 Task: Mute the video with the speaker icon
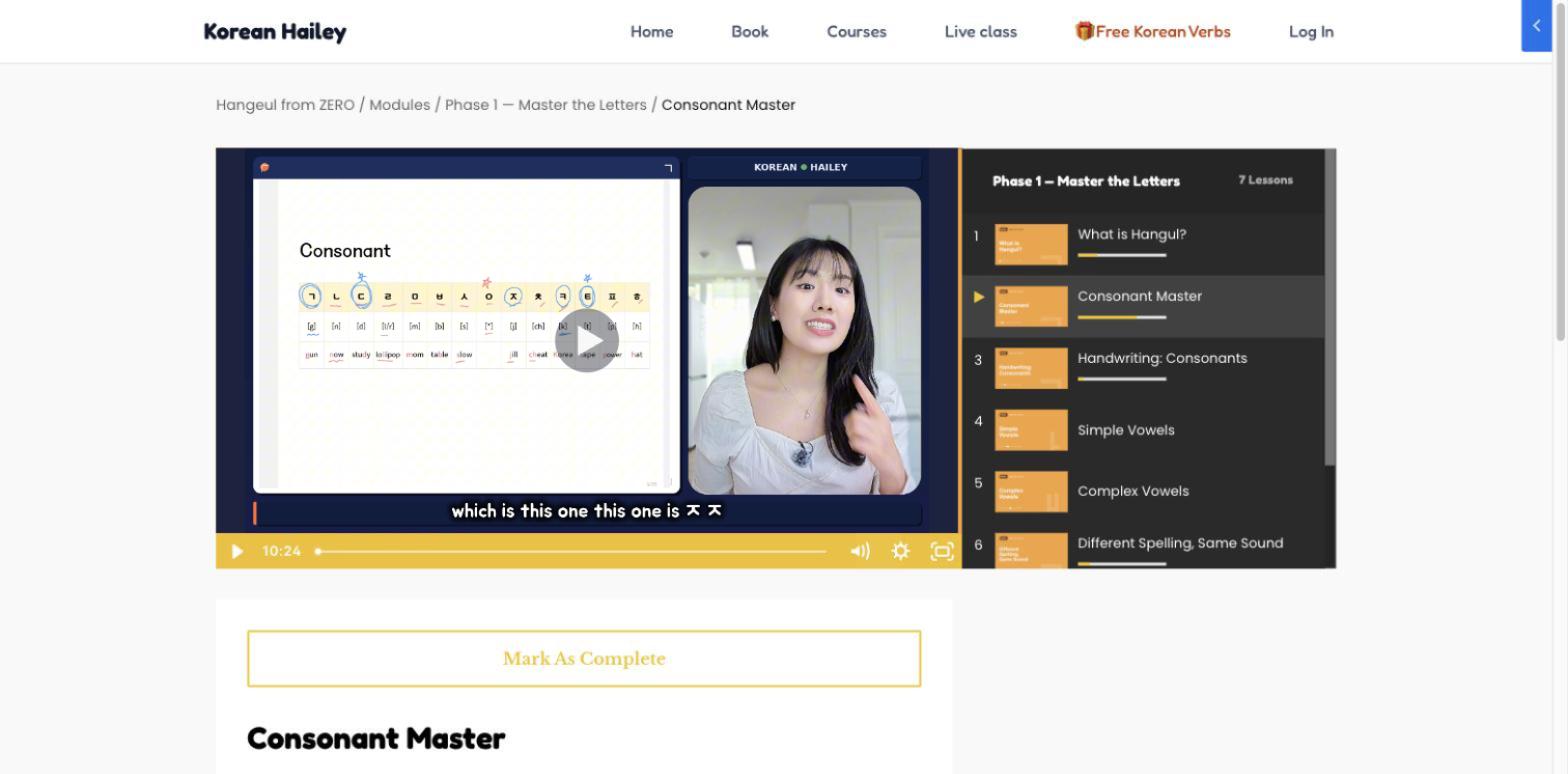(860, 551)
